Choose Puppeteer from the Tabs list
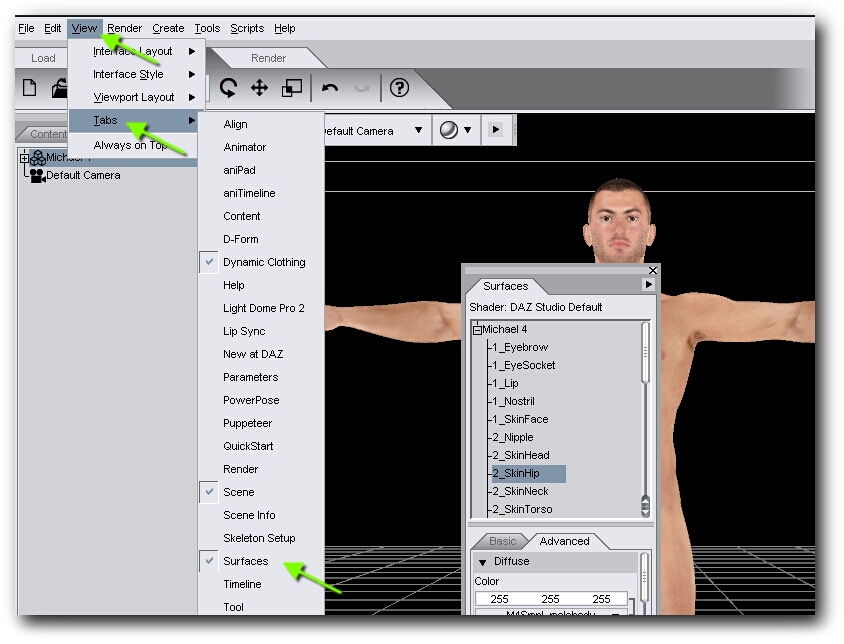 262,423
